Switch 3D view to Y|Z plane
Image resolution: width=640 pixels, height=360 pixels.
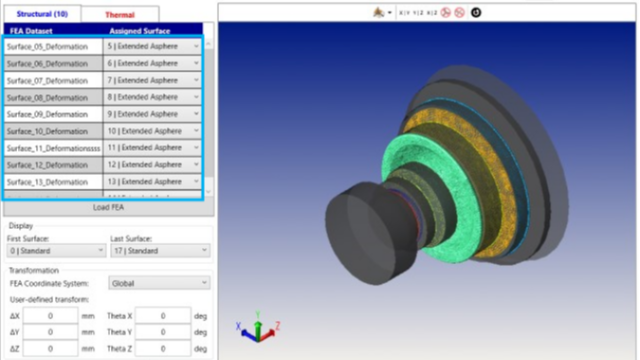point(418,13)
